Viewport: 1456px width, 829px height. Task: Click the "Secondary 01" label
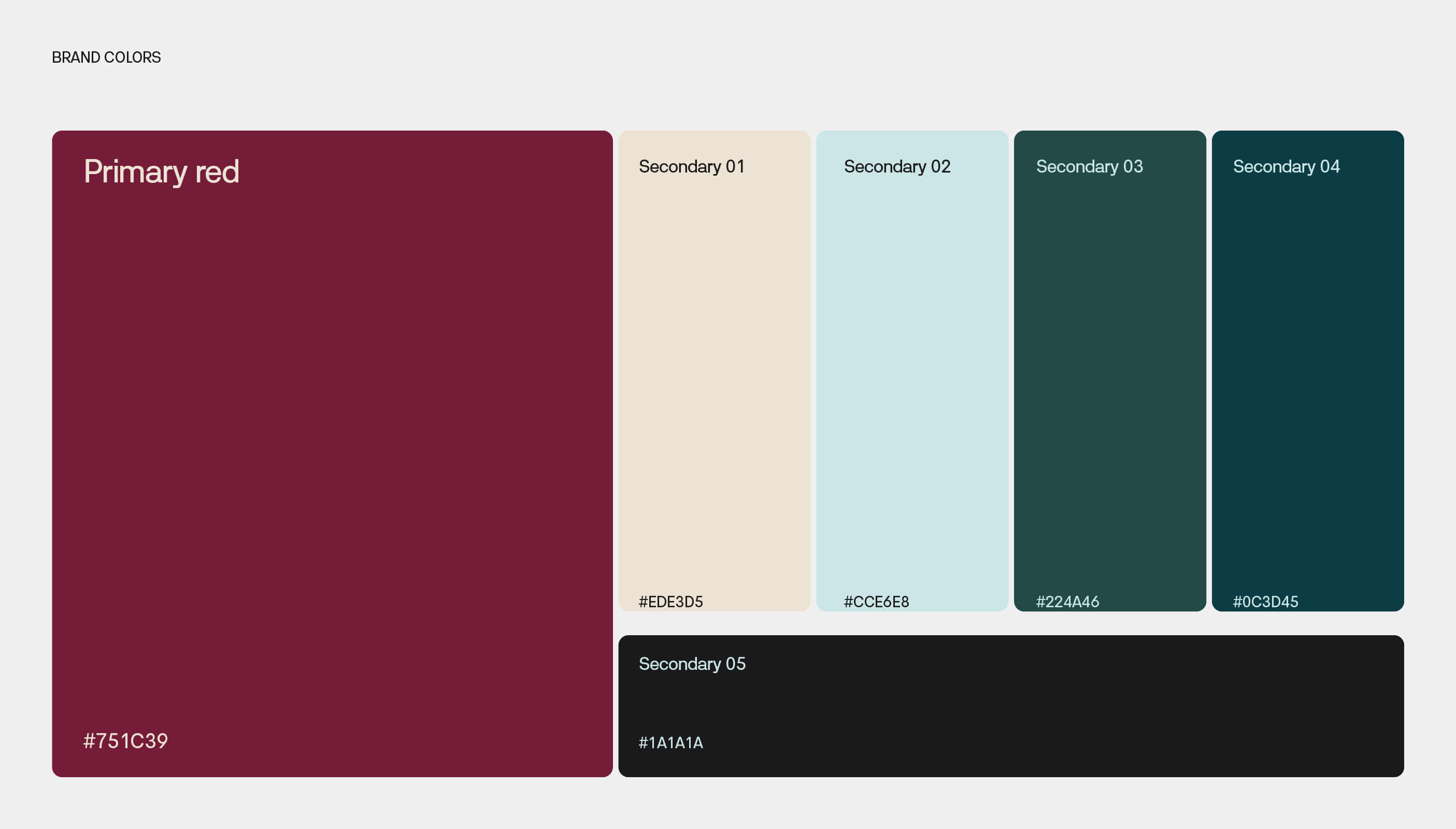coord(692,167)
